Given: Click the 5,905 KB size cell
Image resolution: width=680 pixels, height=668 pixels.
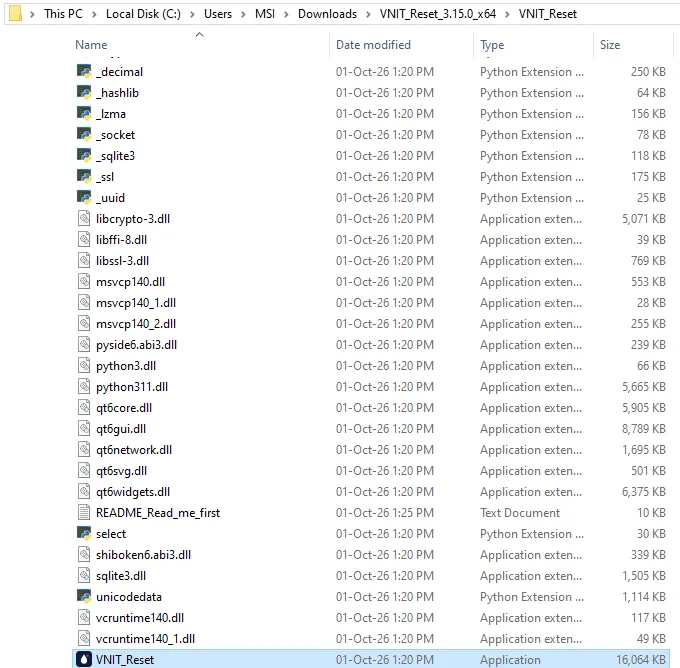Looking at the screenshot, I should 644,408.
